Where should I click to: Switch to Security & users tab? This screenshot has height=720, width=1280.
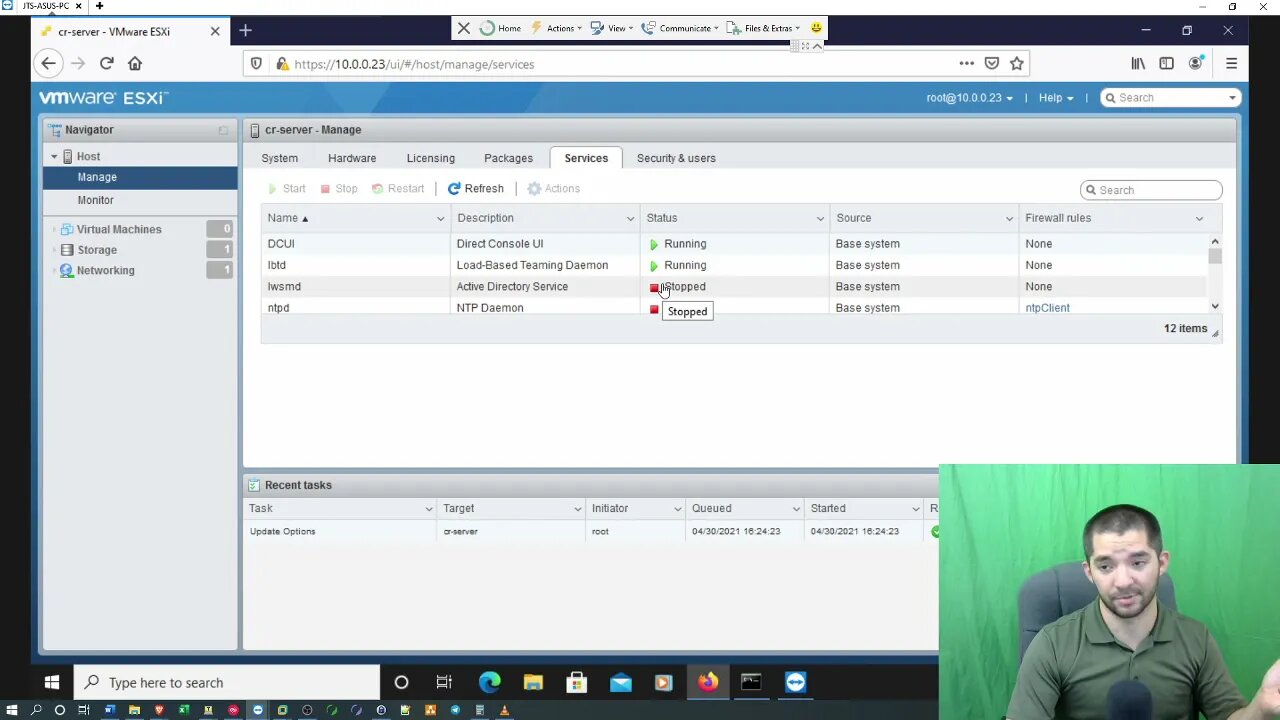coord(676,158)
